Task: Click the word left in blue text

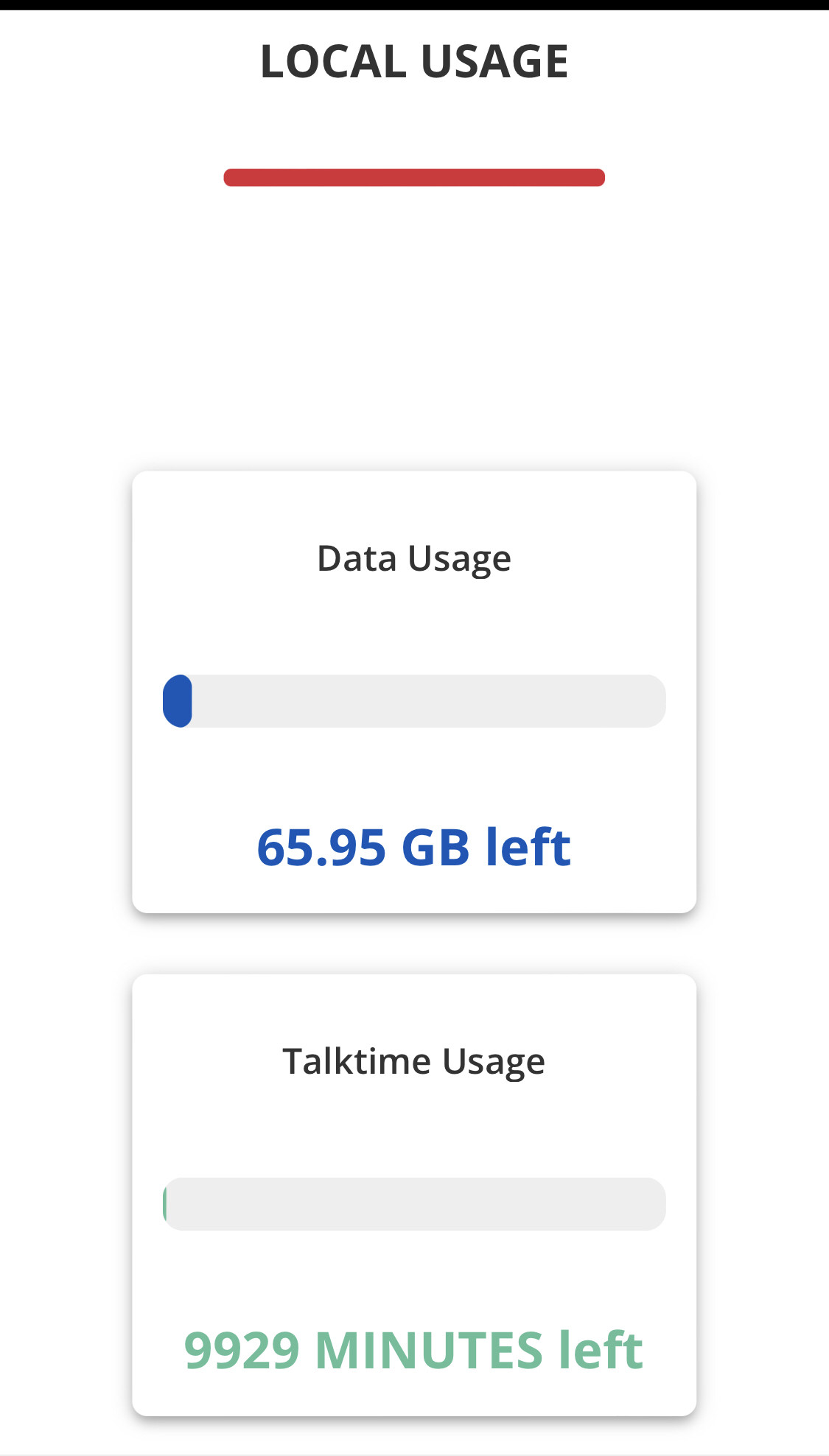Action: (x=528, y=847)
